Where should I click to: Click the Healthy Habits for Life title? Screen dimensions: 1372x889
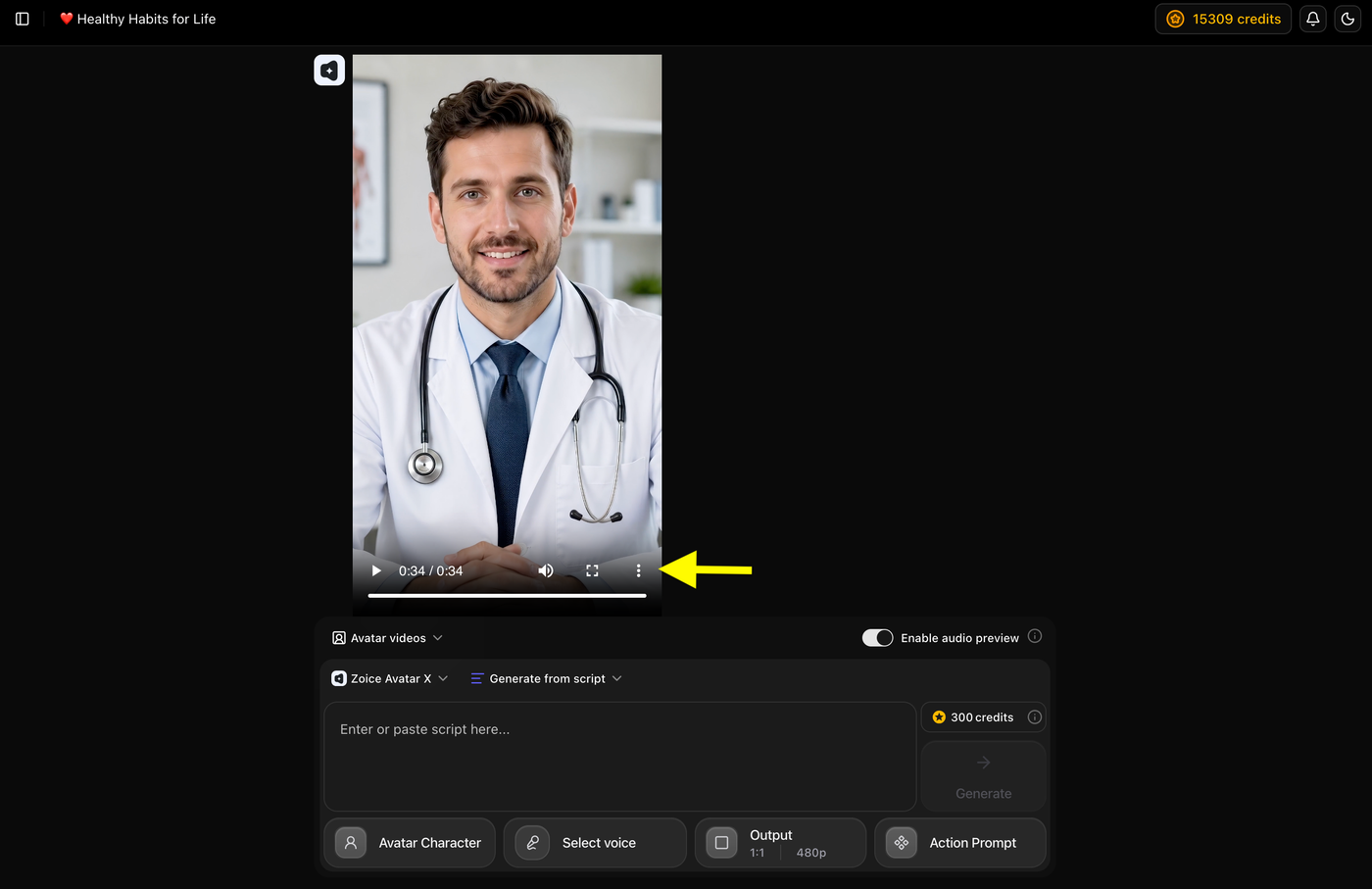(137, 19)
